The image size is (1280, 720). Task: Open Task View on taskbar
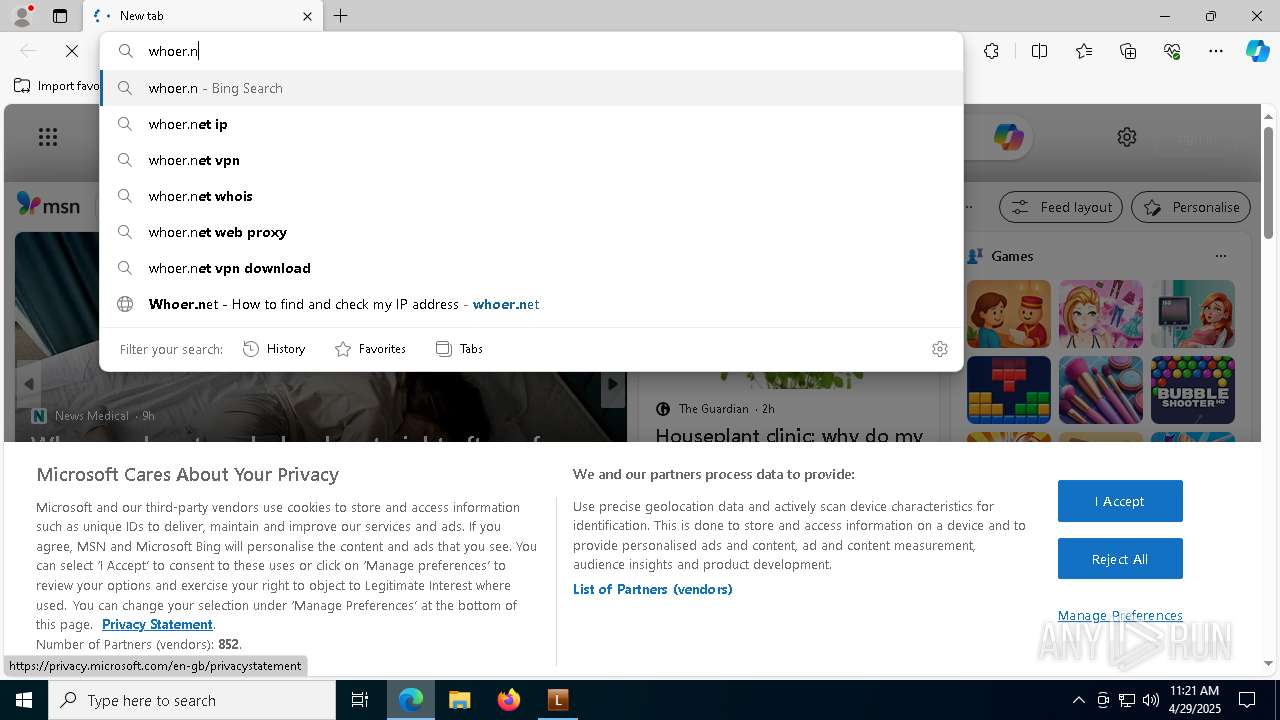click(360, 700)
